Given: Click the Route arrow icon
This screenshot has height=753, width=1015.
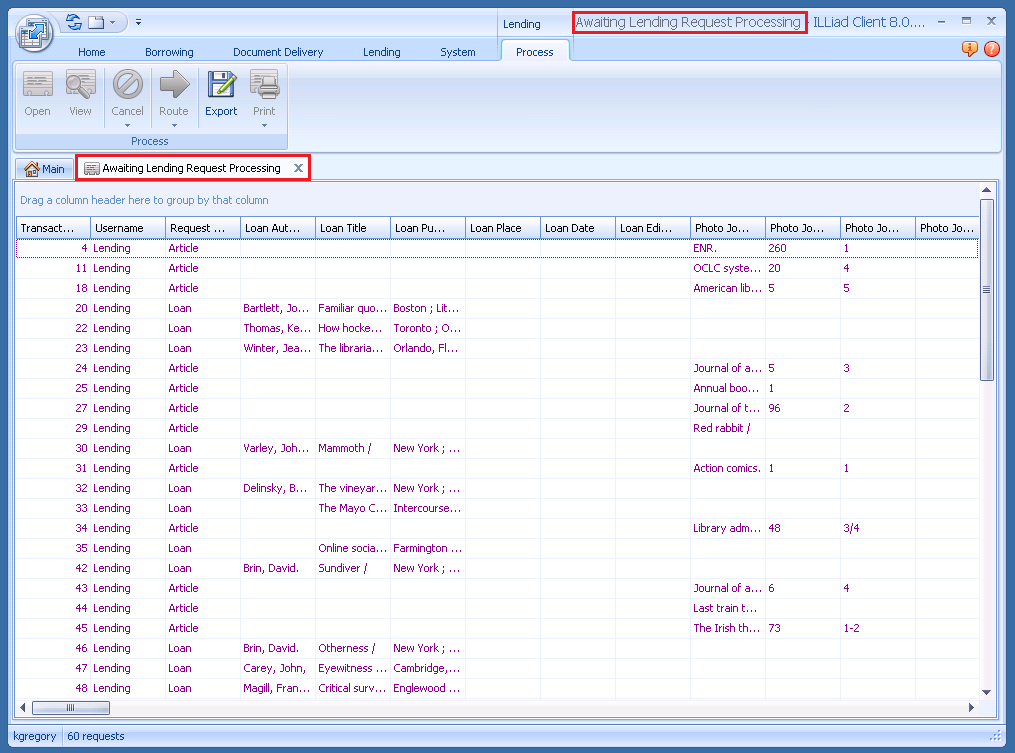Looking at the screenshot, I should tap(174, 85).
